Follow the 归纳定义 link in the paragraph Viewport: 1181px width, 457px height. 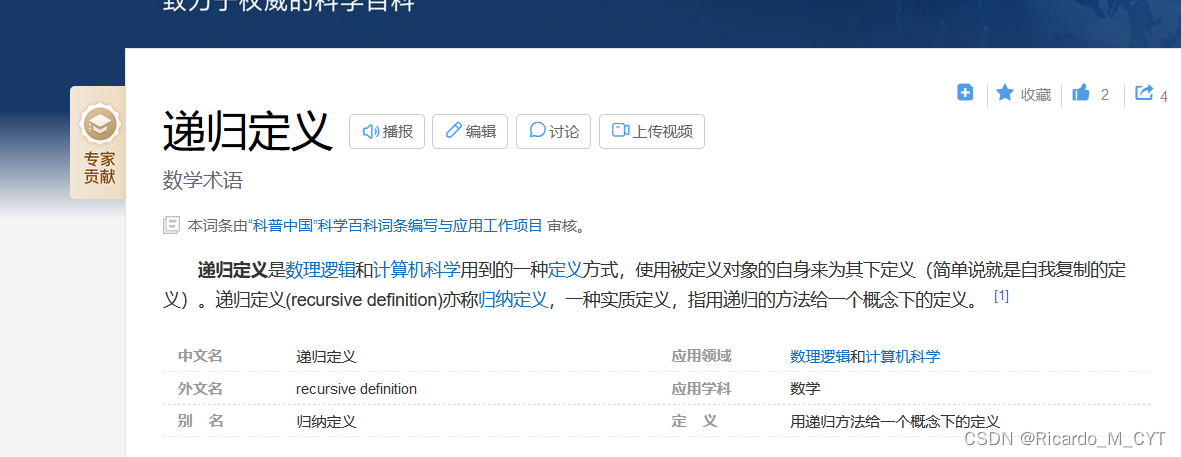click(513, 300)
